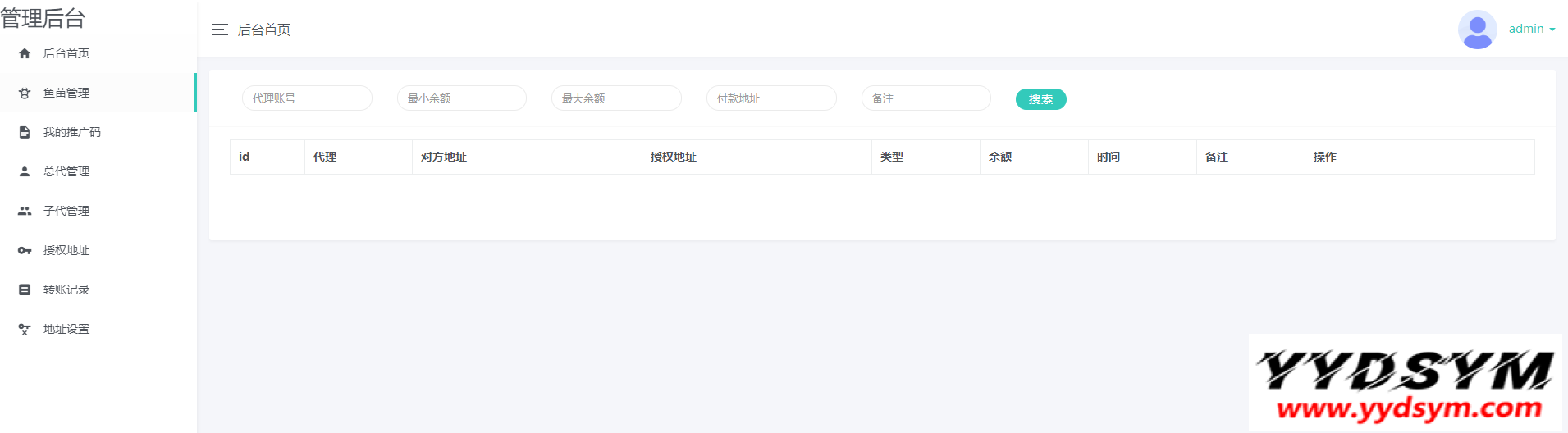1568x433 pixels.
Task: Select the 最大余额 input box
Action: coord(616,98)
